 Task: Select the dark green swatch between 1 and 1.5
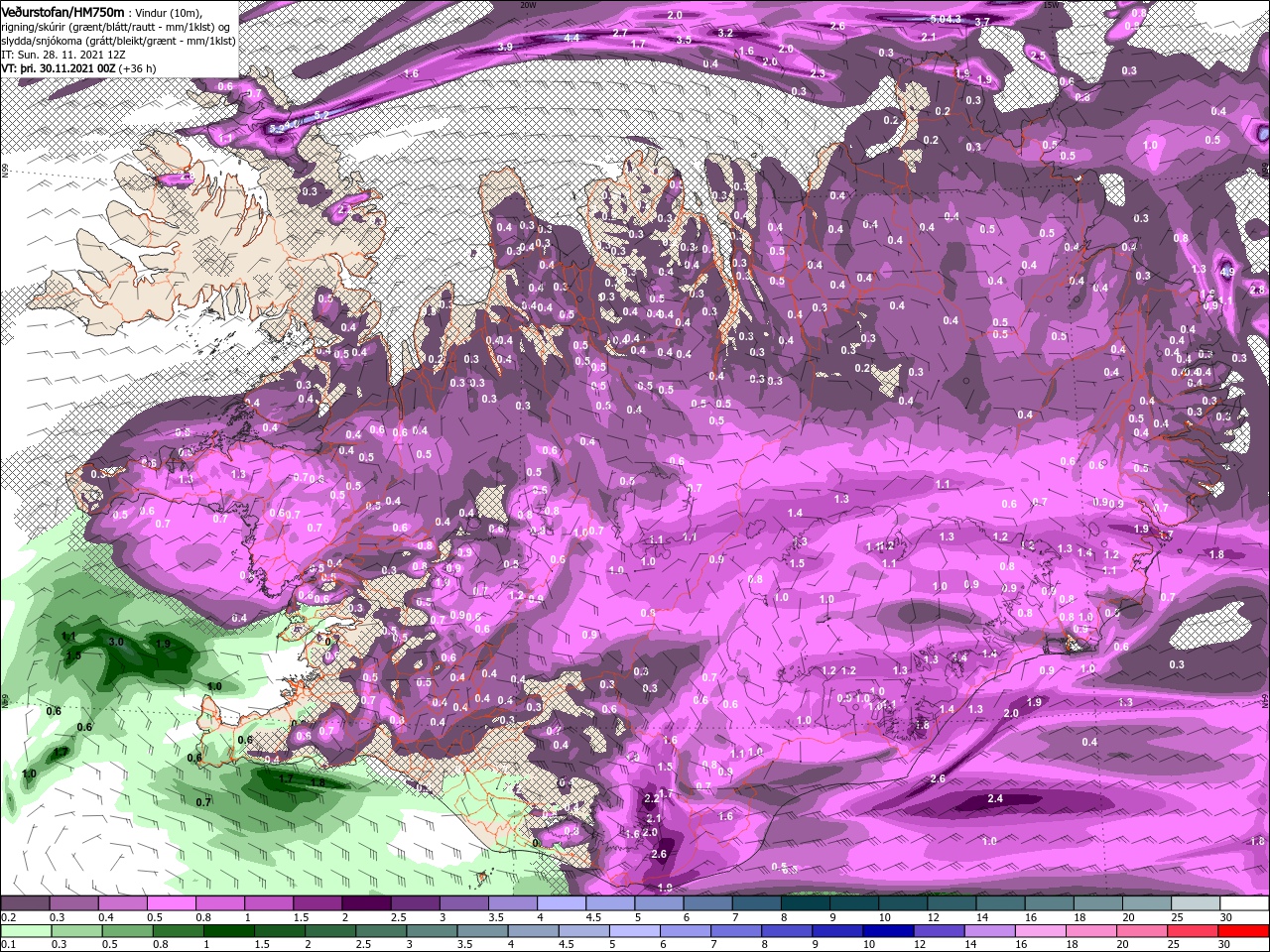tap(228, 931)
